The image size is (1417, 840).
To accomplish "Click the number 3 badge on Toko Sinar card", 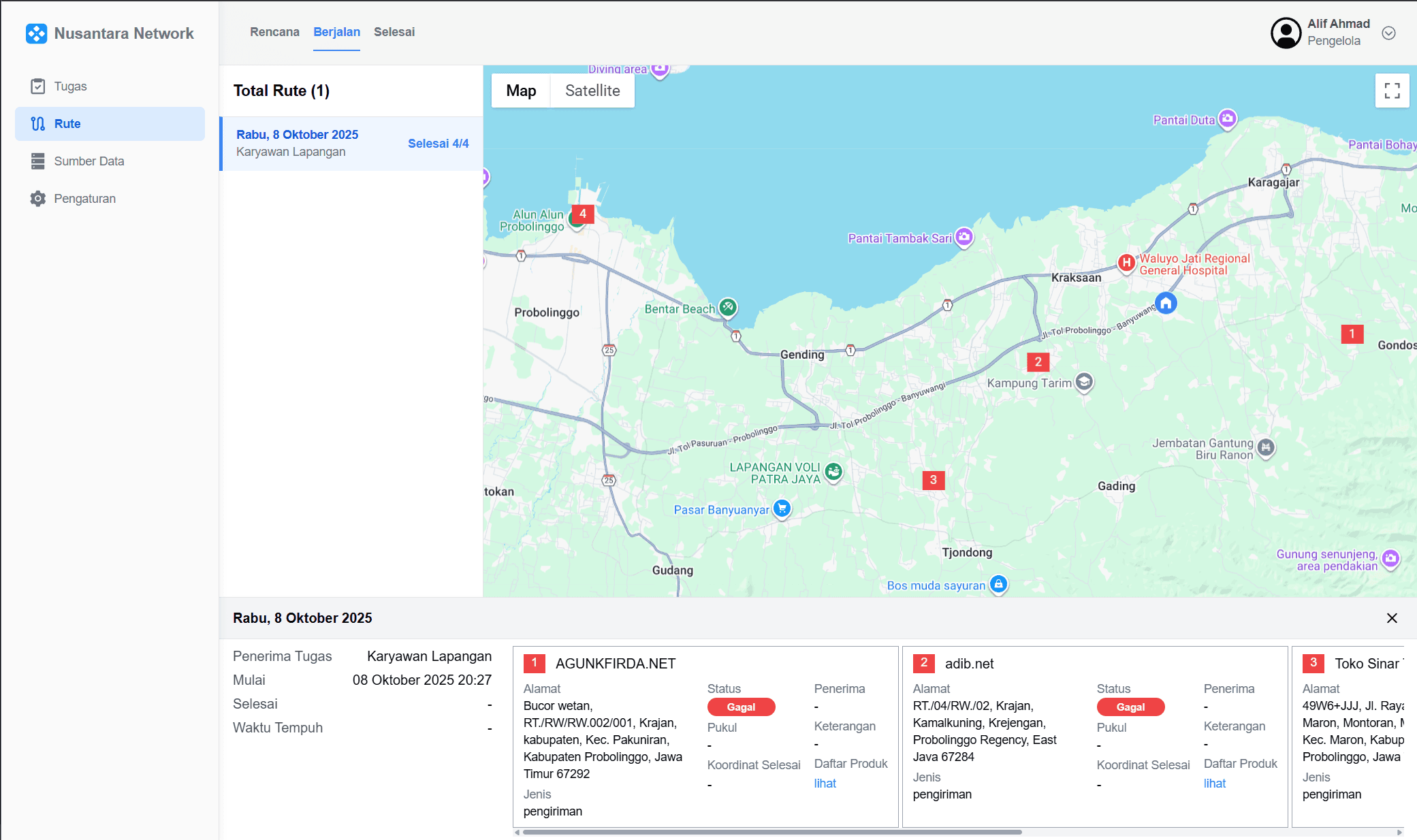I will point(1313,663).
